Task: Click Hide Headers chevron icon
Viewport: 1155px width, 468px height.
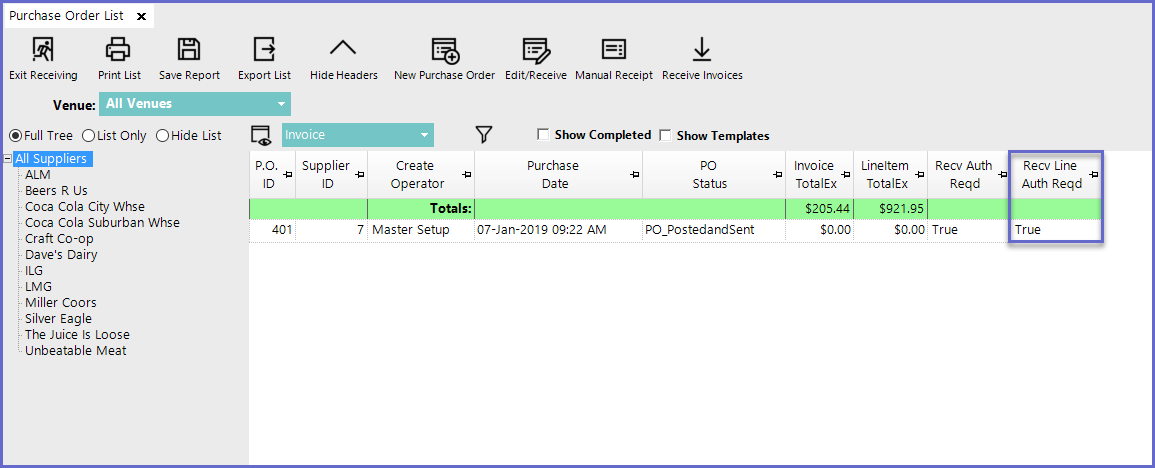Action: pyautogui.click(x=343, y=49)
